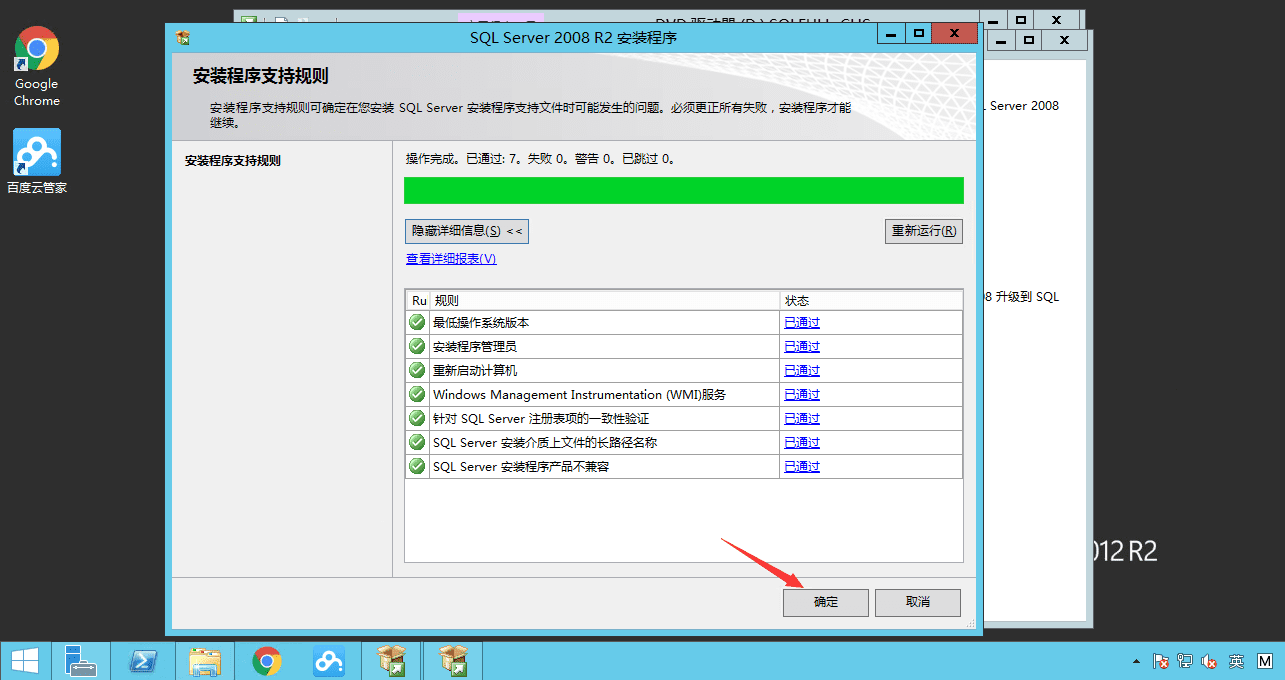The image size is (1285, 680).
Task: Click the green check beside SQL Server 安装程序产品不兼容
Action: (417, 466)
